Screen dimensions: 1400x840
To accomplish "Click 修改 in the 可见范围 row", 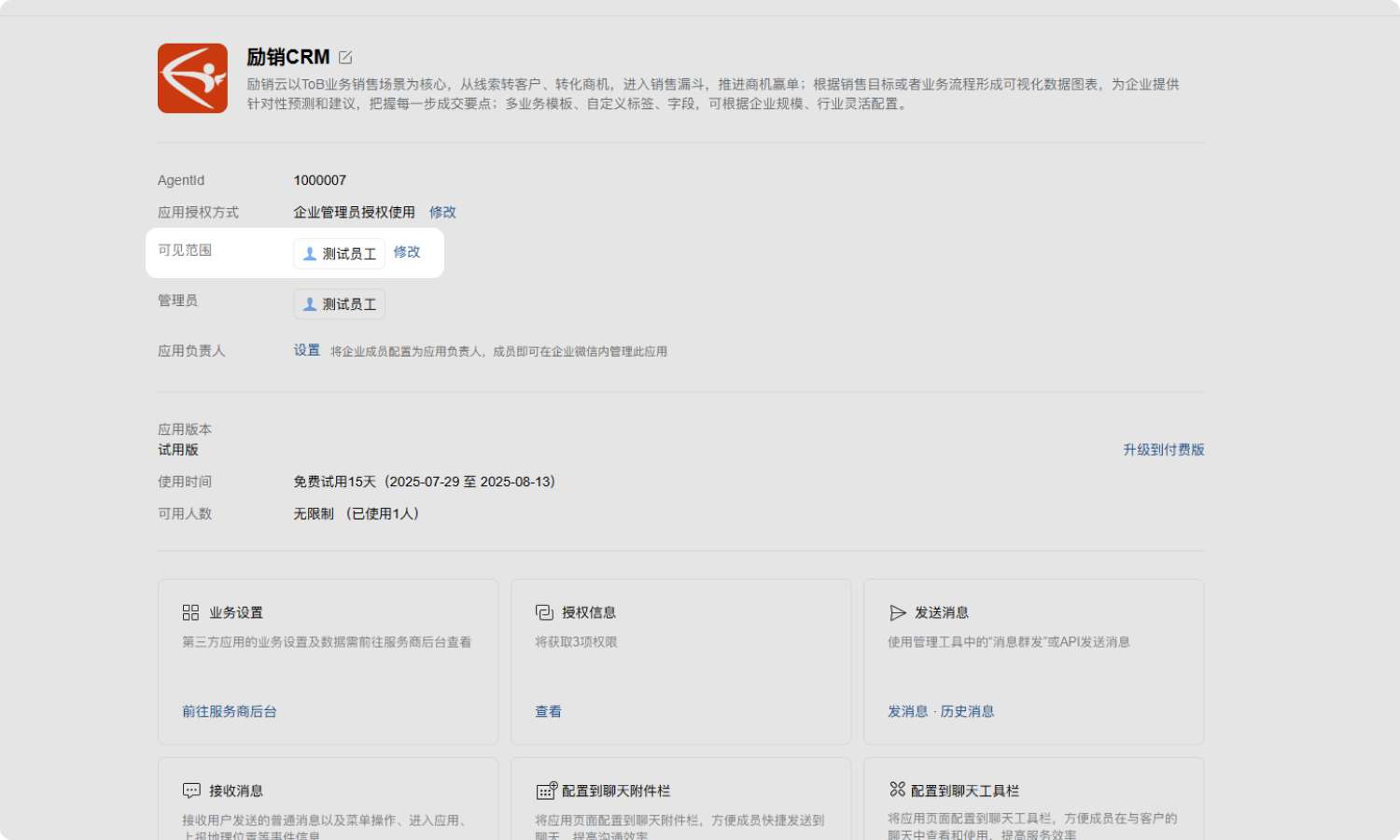I will click(x=407, y=252).
